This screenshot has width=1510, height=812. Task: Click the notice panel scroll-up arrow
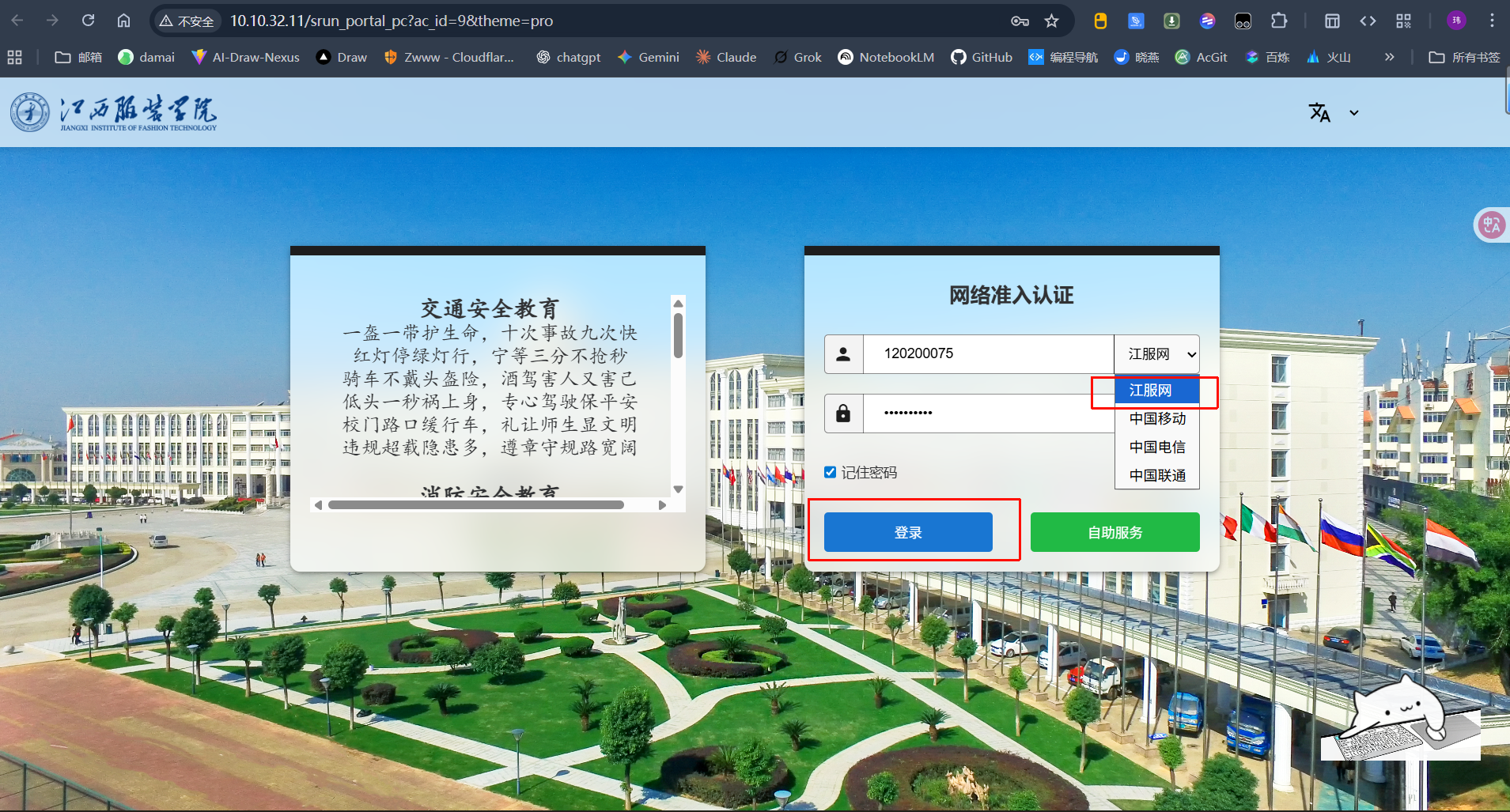tap(678, 303)
